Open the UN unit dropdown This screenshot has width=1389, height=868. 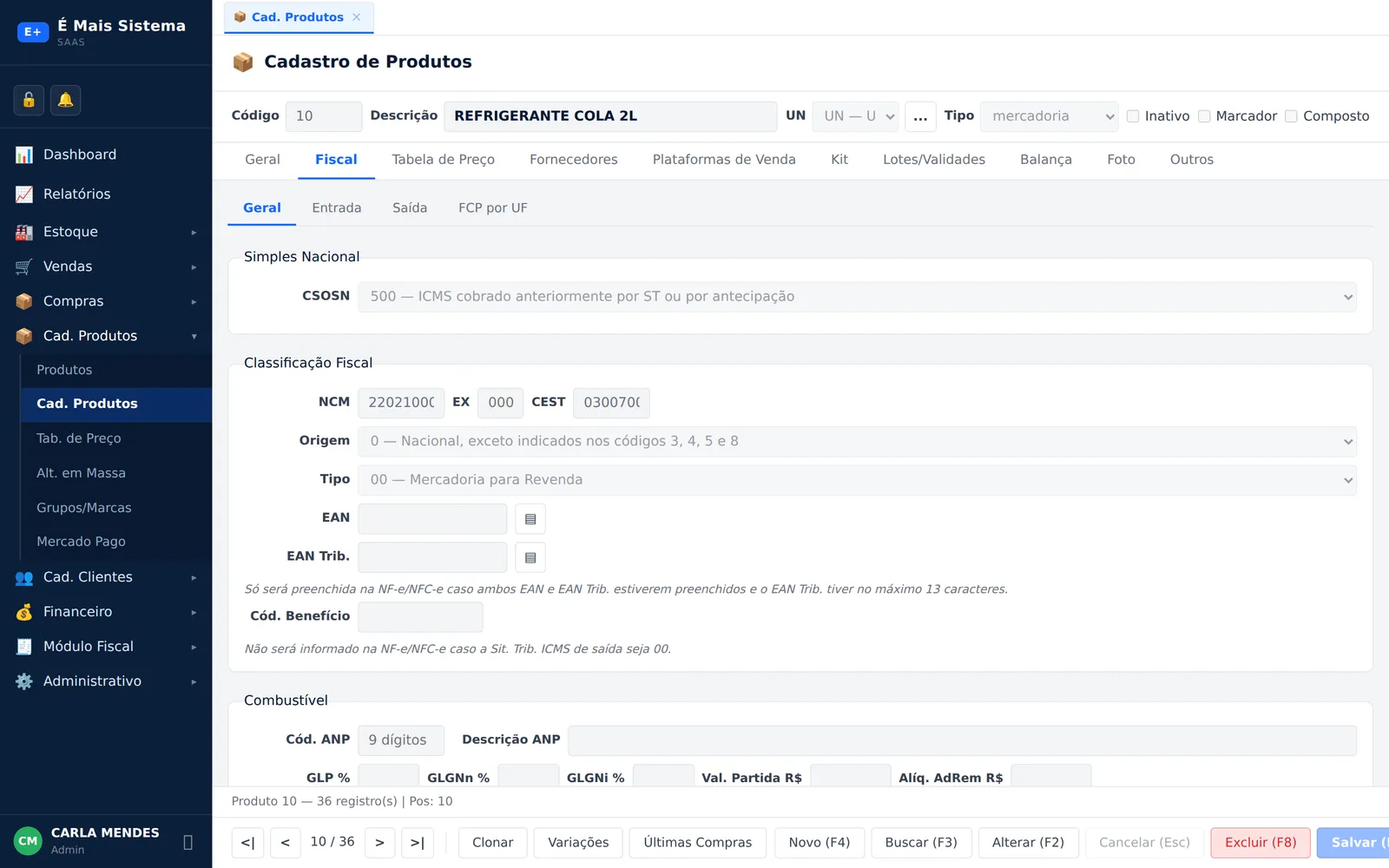point(855,116)
